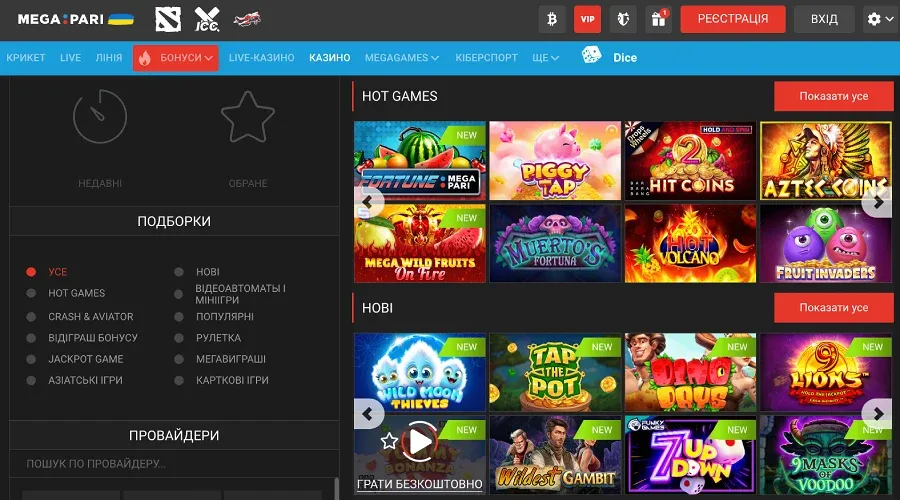Open the shield insurance icon

click(x=623, y=19)
